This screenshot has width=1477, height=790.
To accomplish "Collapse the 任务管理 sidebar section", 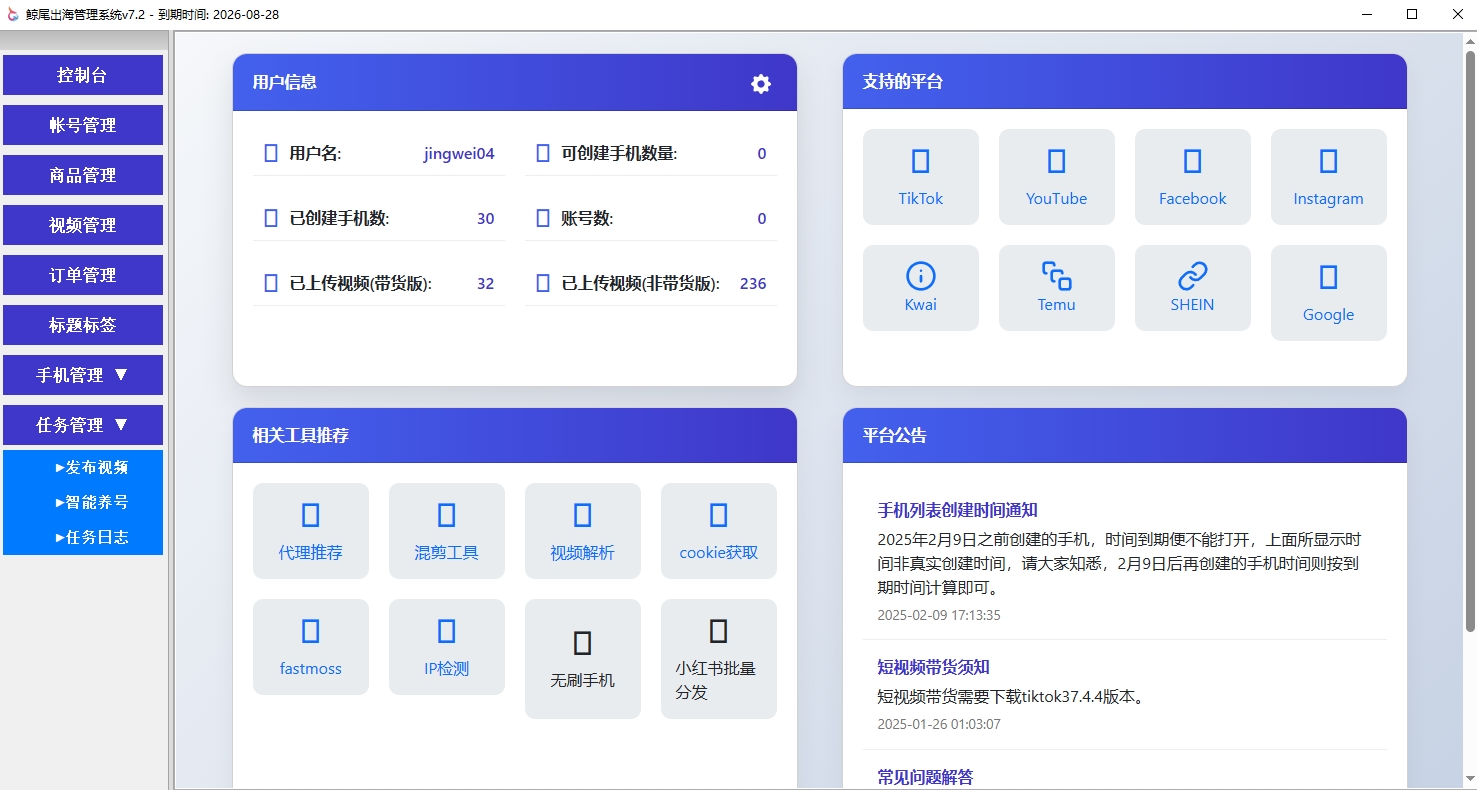I will 83,425.
